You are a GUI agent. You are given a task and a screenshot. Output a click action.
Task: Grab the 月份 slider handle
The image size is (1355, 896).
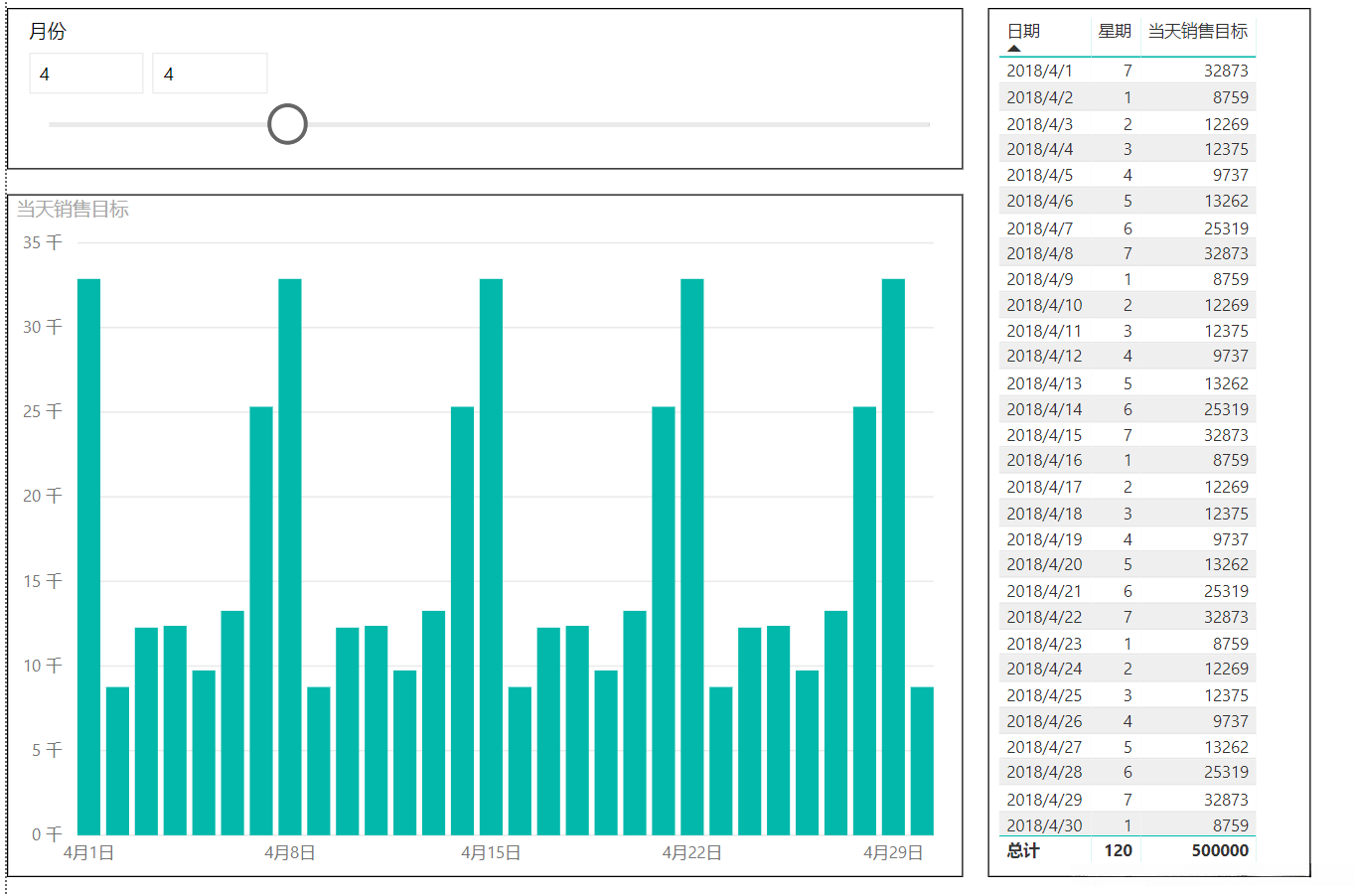[287, 124]
